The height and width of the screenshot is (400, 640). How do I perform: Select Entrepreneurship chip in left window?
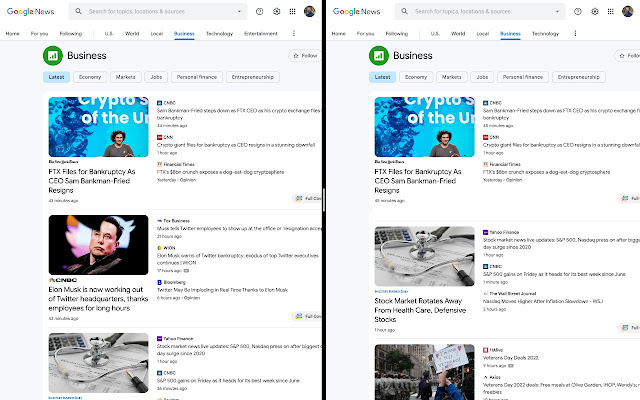253,77
